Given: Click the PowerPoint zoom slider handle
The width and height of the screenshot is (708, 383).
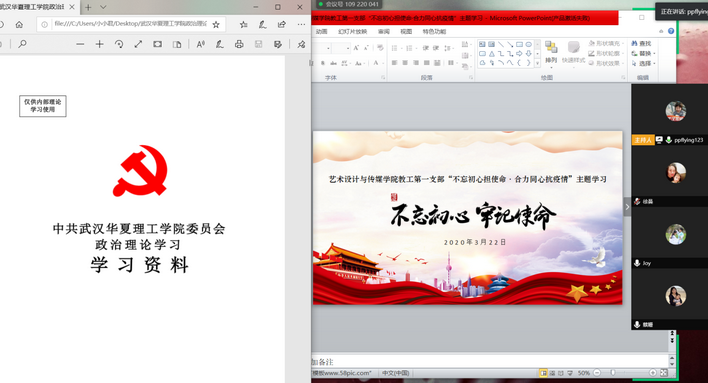Looking at the screenshot, I should pyautogui.click(x=613, y=373).
